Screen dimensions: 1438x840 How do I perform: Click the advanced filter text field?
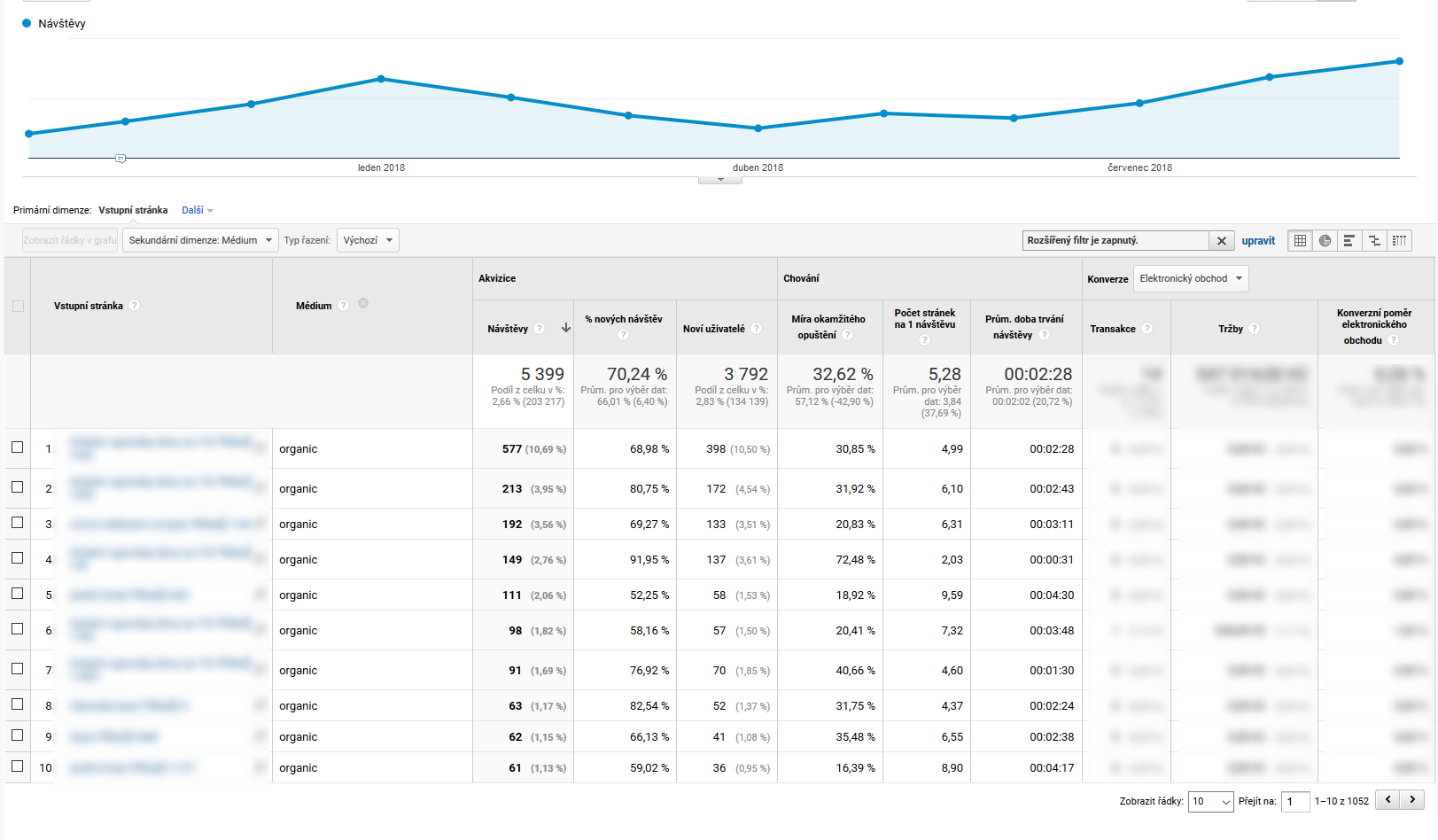coord(1115,240)
